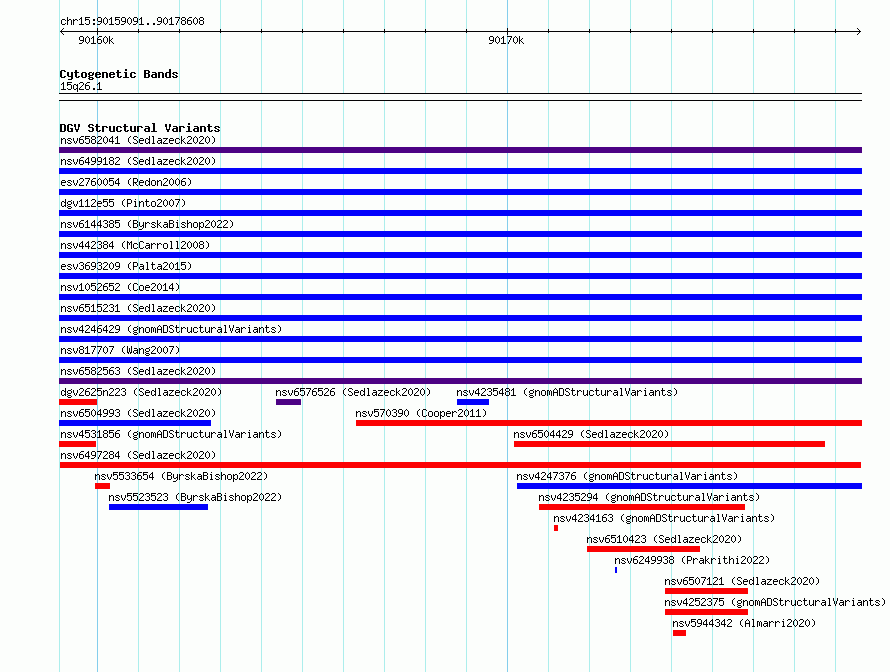Screen dimensions: 890x672
Task: Click the blue bar under nsv6499182
Action: point(460,171)
